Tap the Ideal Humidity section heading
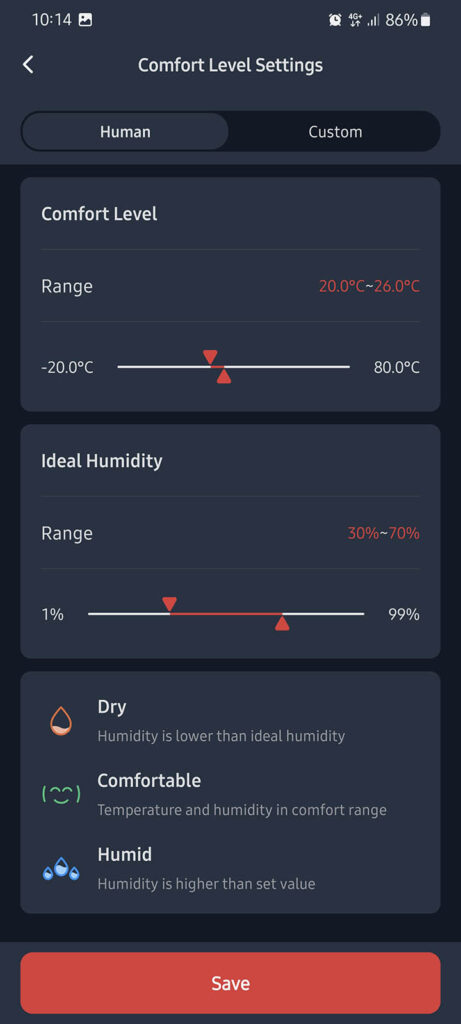This screenshot has width=461, height=1024. 102,460
